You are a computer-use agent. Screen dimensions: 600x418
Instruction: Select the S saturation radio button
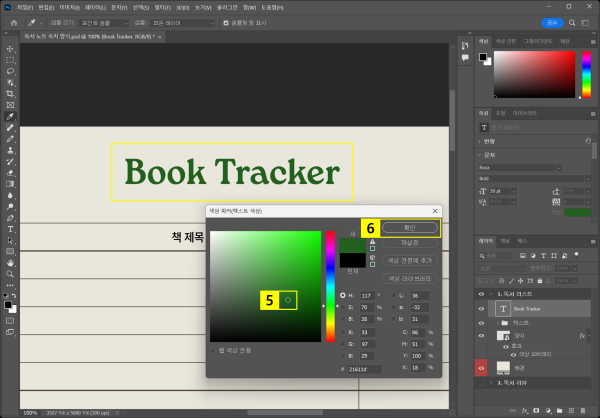point(344,307)
